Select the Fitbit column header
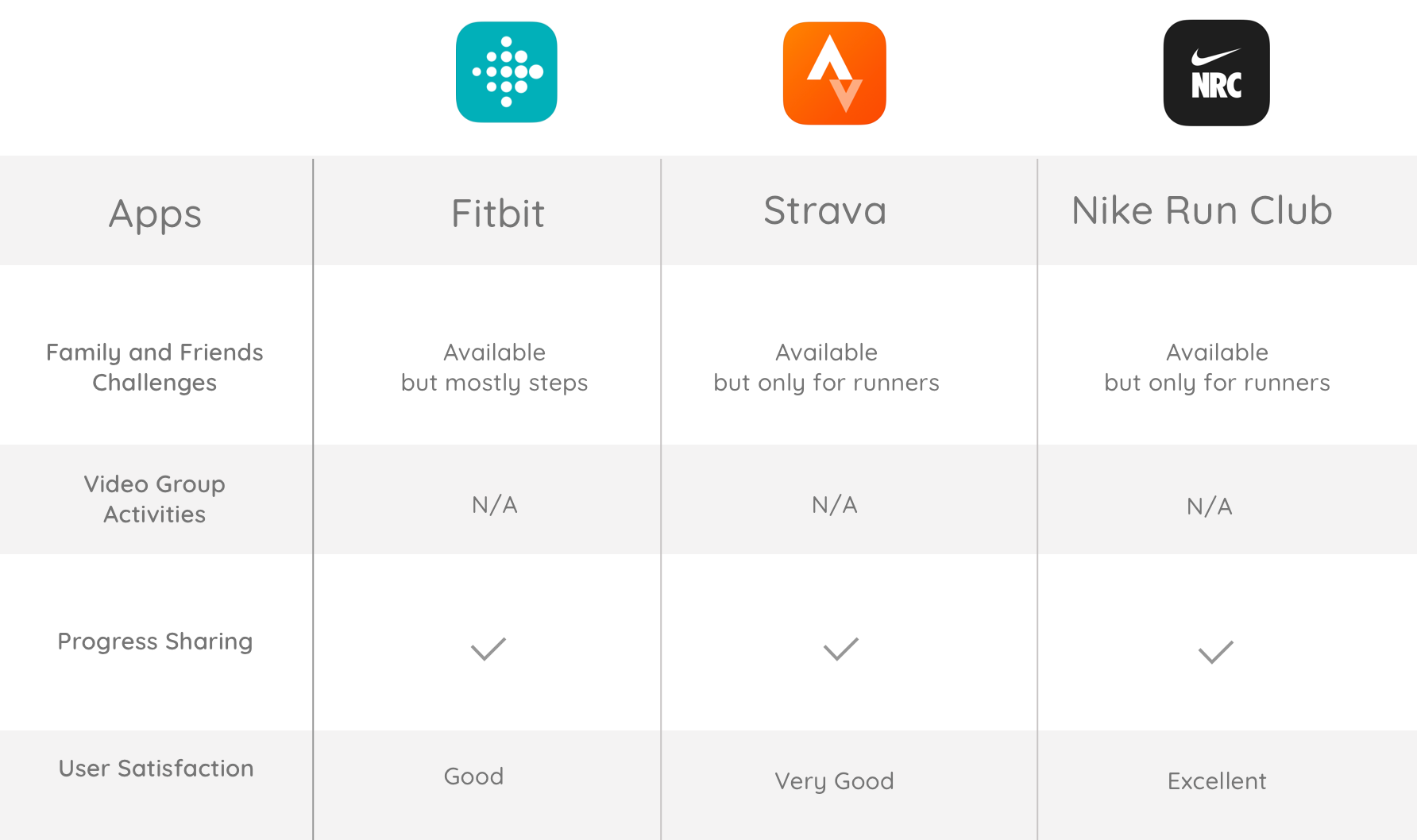This screenshot has width=1417, height=840. [498, 214]
